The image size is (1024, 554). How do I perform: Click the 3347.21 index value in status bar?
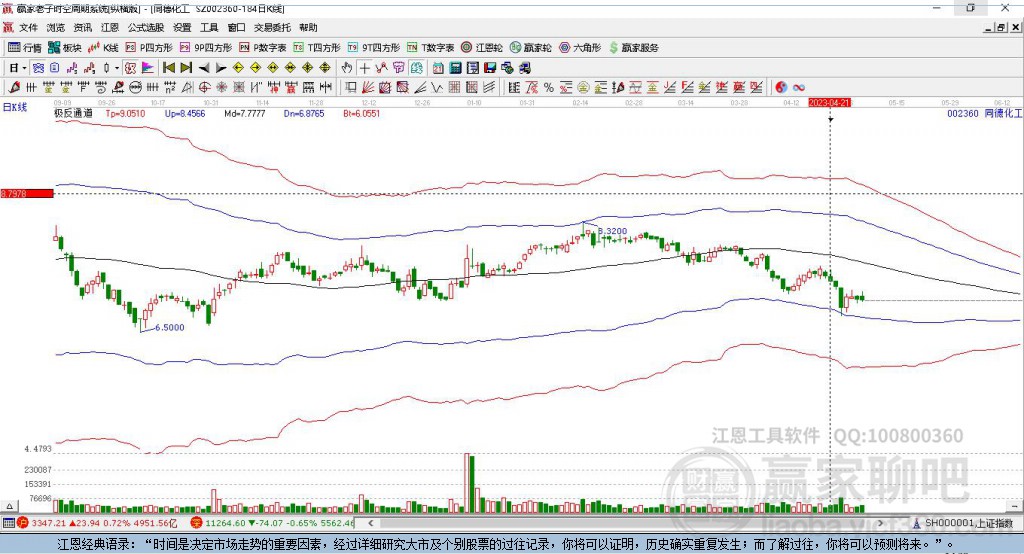pyautogui.click(x=49, y=523)
